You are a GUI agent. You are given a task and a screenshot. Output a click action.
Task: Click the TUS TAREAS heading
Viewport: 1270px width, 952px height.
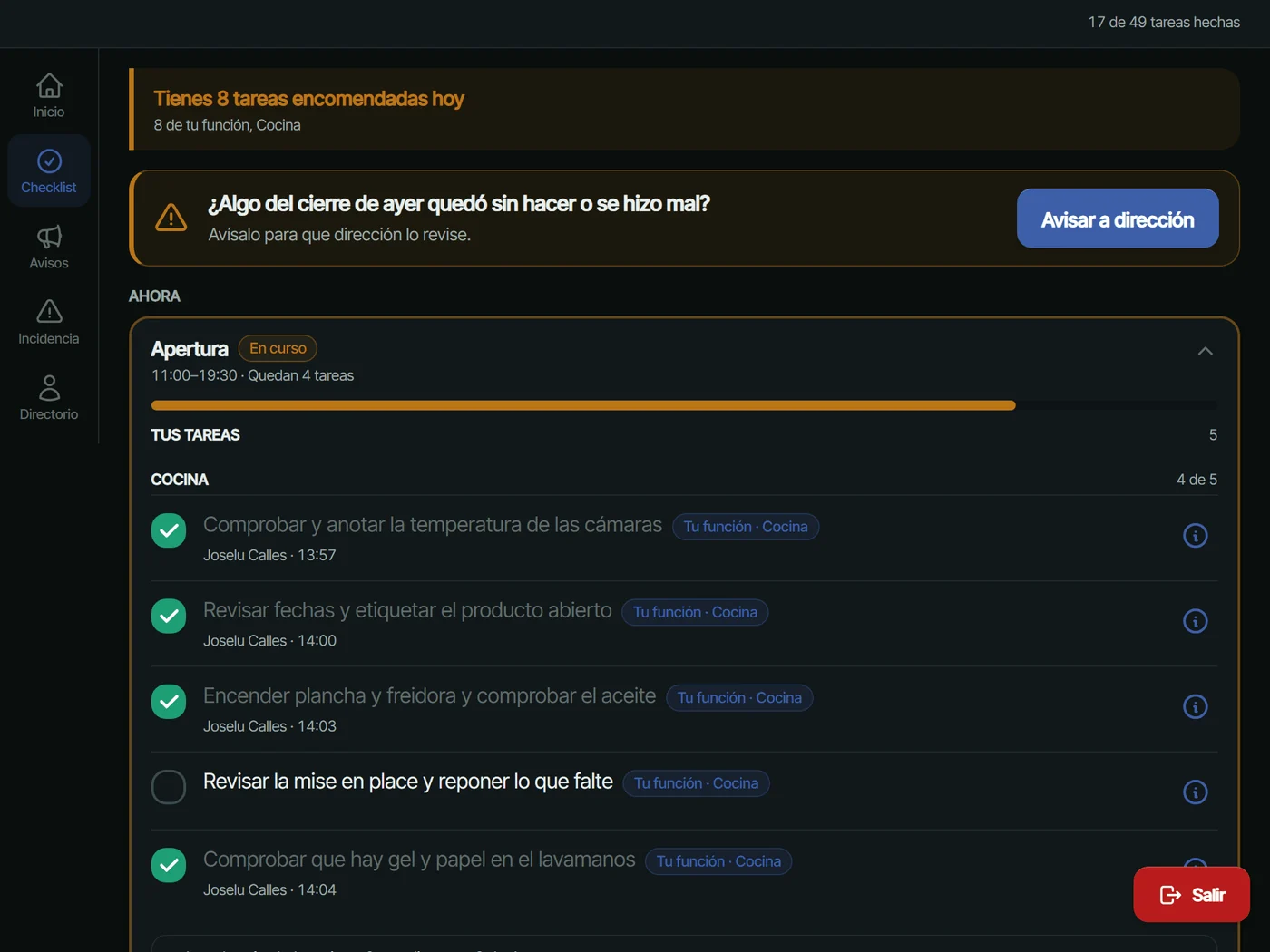click(195, 435)
